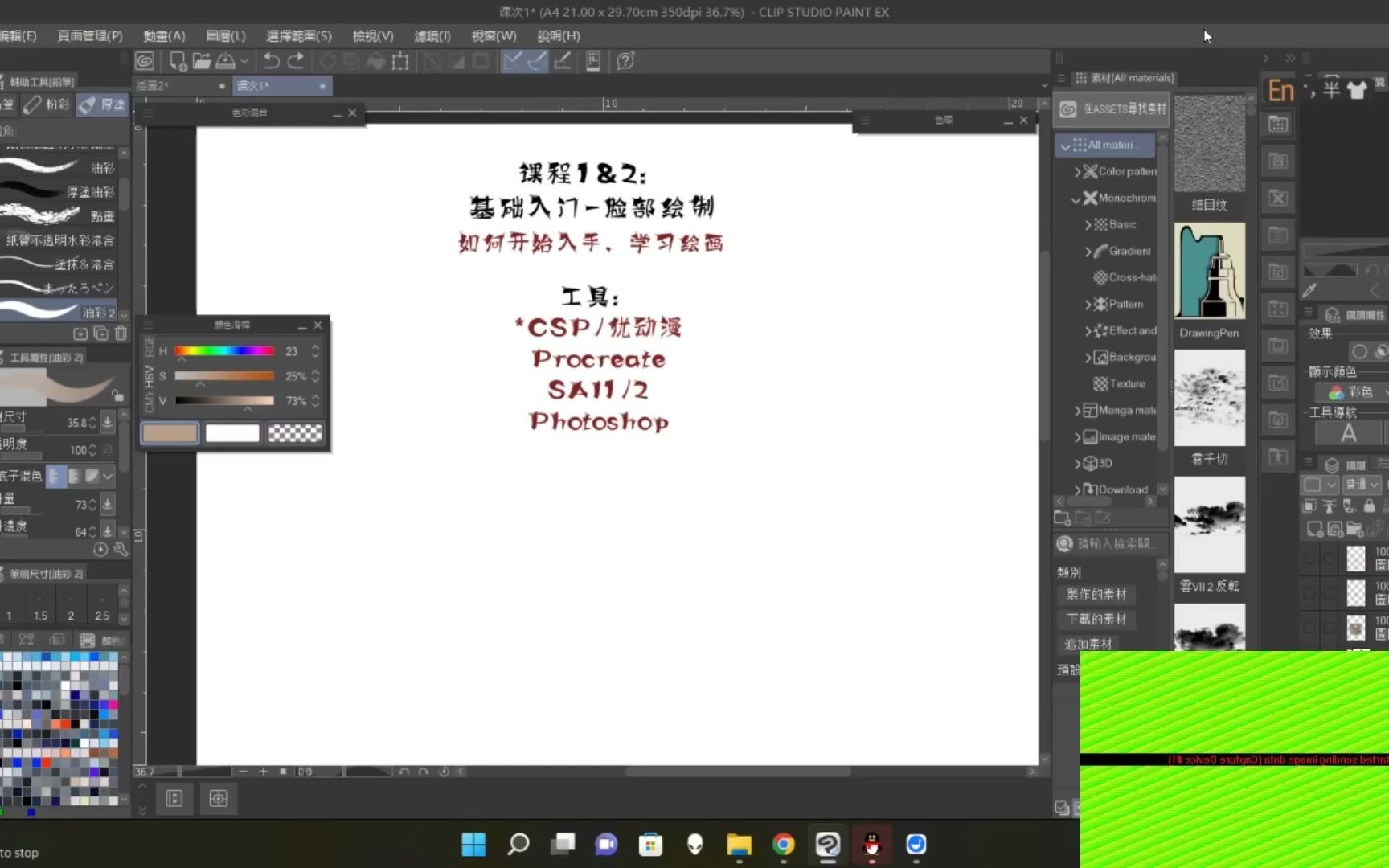The width and height of the screenshot is (1389, 868).
Task: Redo the last undone action
Action: pyautogui.click(x=296, y=61)
